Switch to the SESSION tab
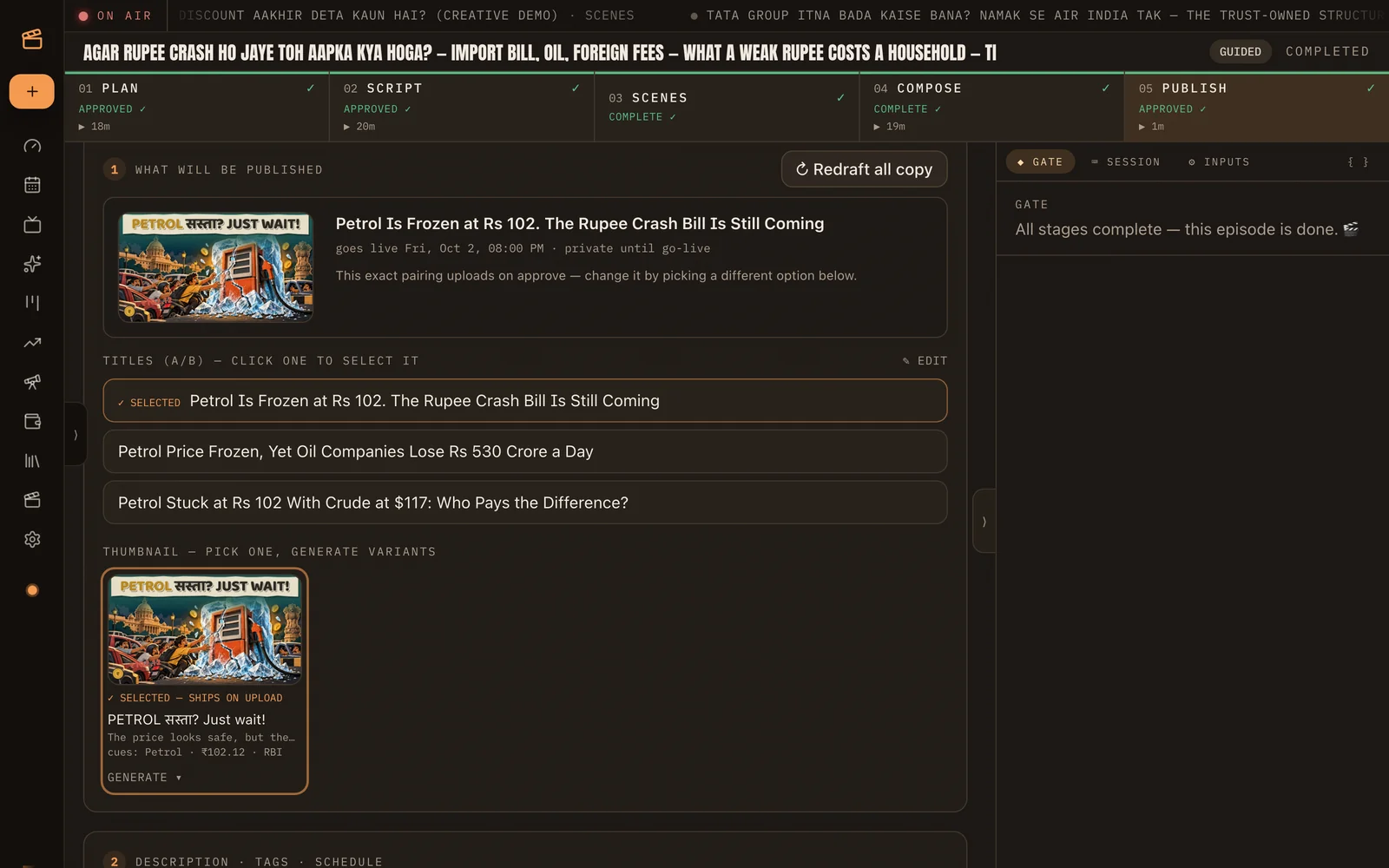The height and width of the screenshot is (868, 1389). click(1125, 162)
